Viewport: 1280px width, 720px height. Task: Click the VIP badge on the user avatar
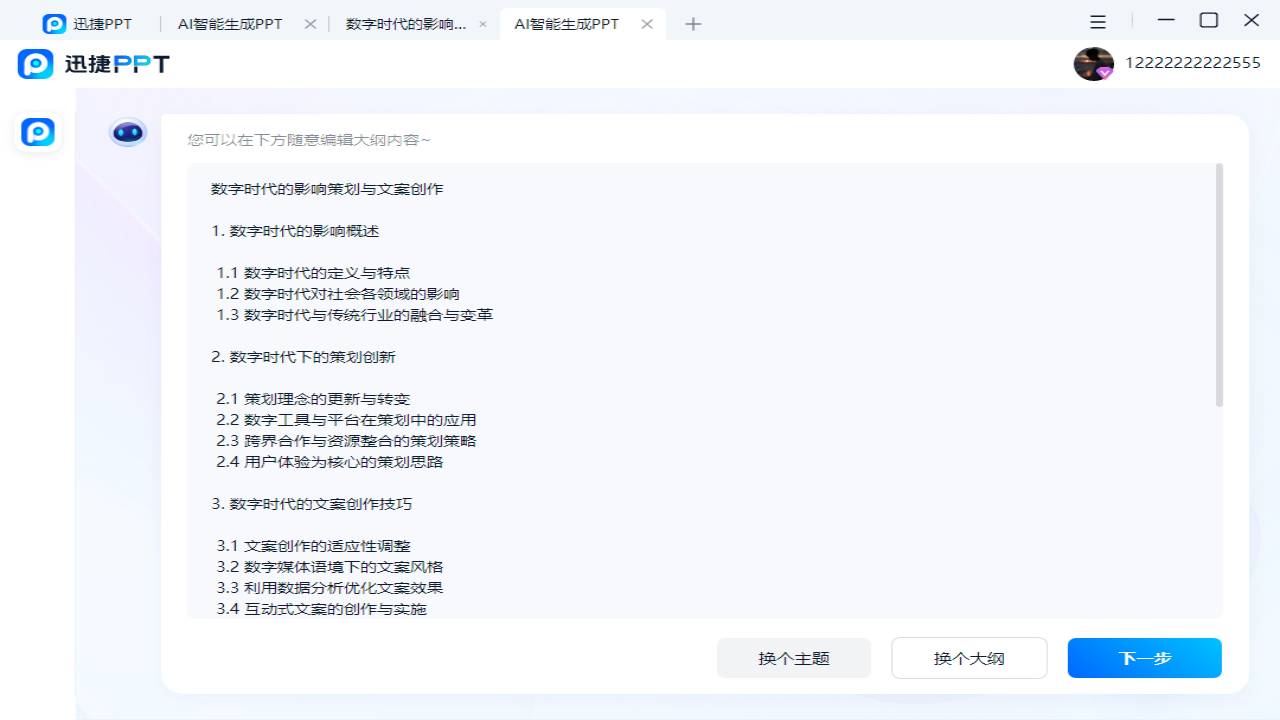[x=1103, y=74]
